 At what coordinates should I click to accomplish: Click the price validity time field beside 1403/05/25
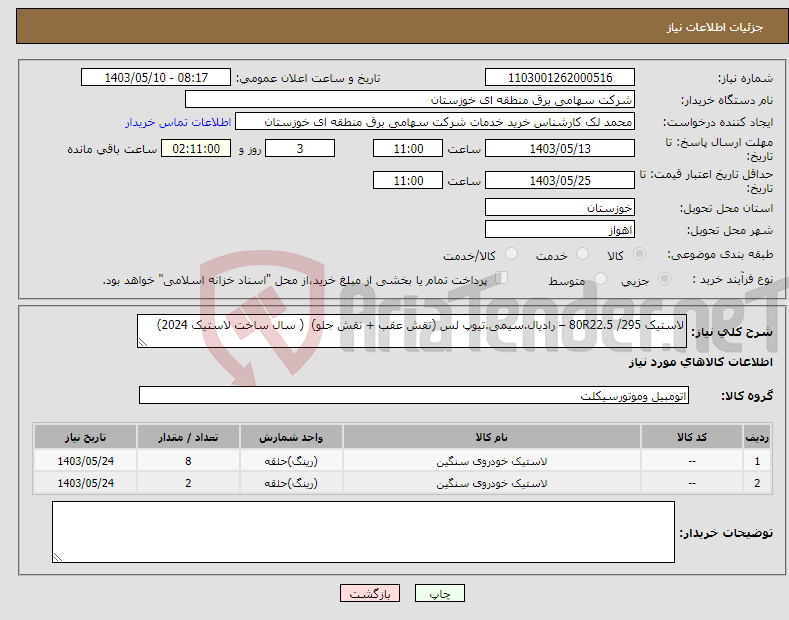408,180
